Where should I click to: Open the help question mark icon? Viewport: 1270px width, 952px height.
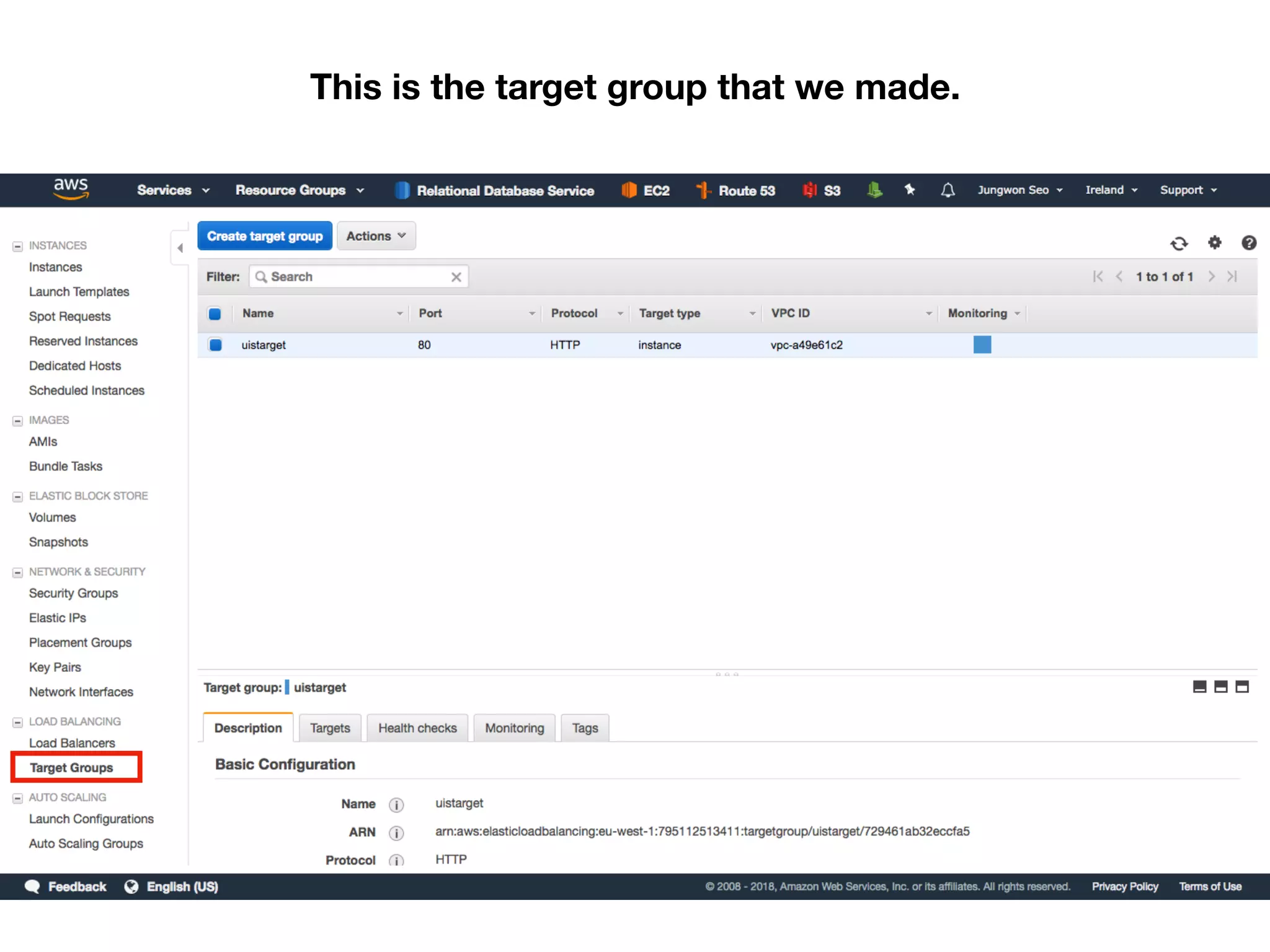tap(1249, 242)
